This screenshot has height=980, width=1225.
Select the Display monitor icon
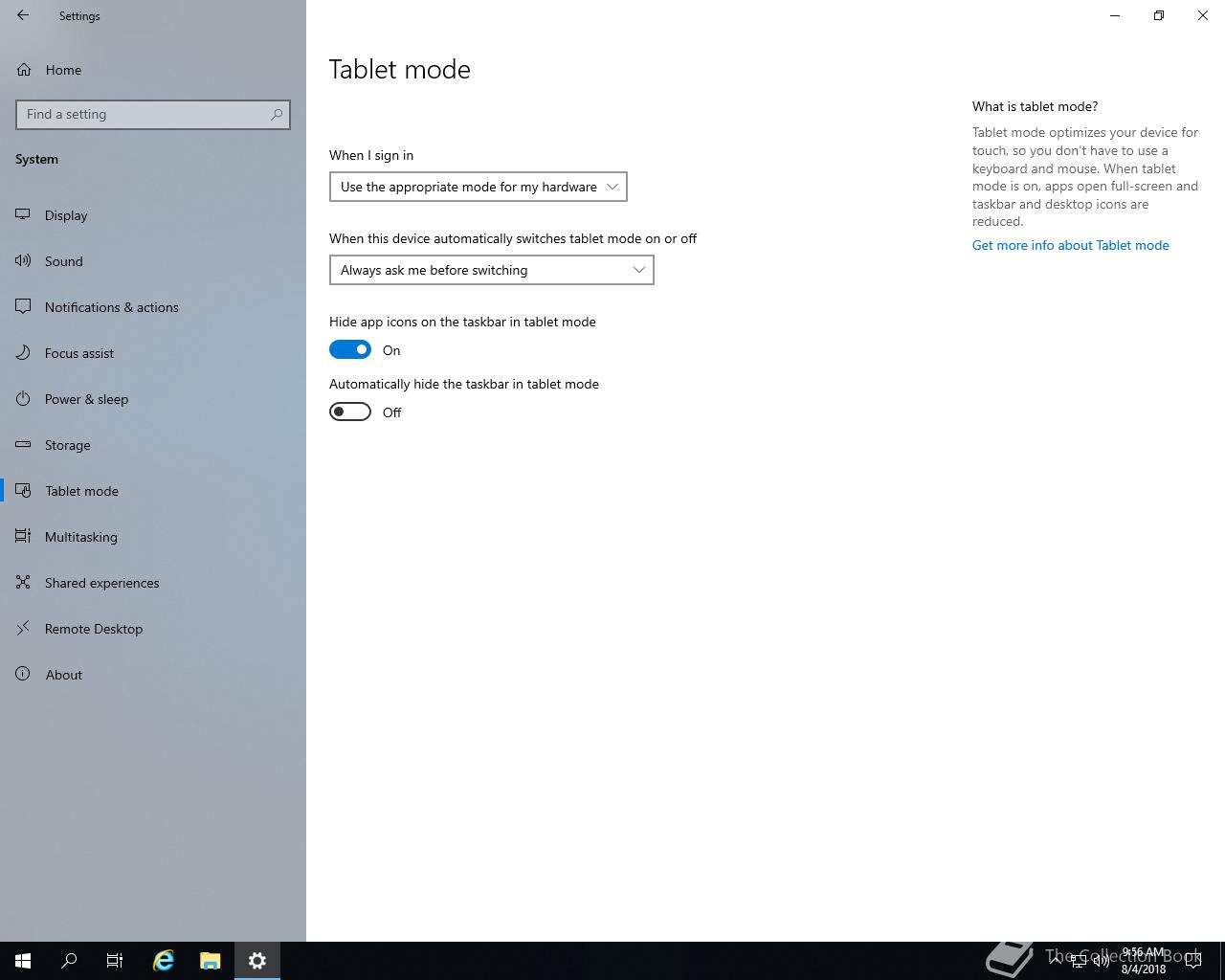coord(23,215)
